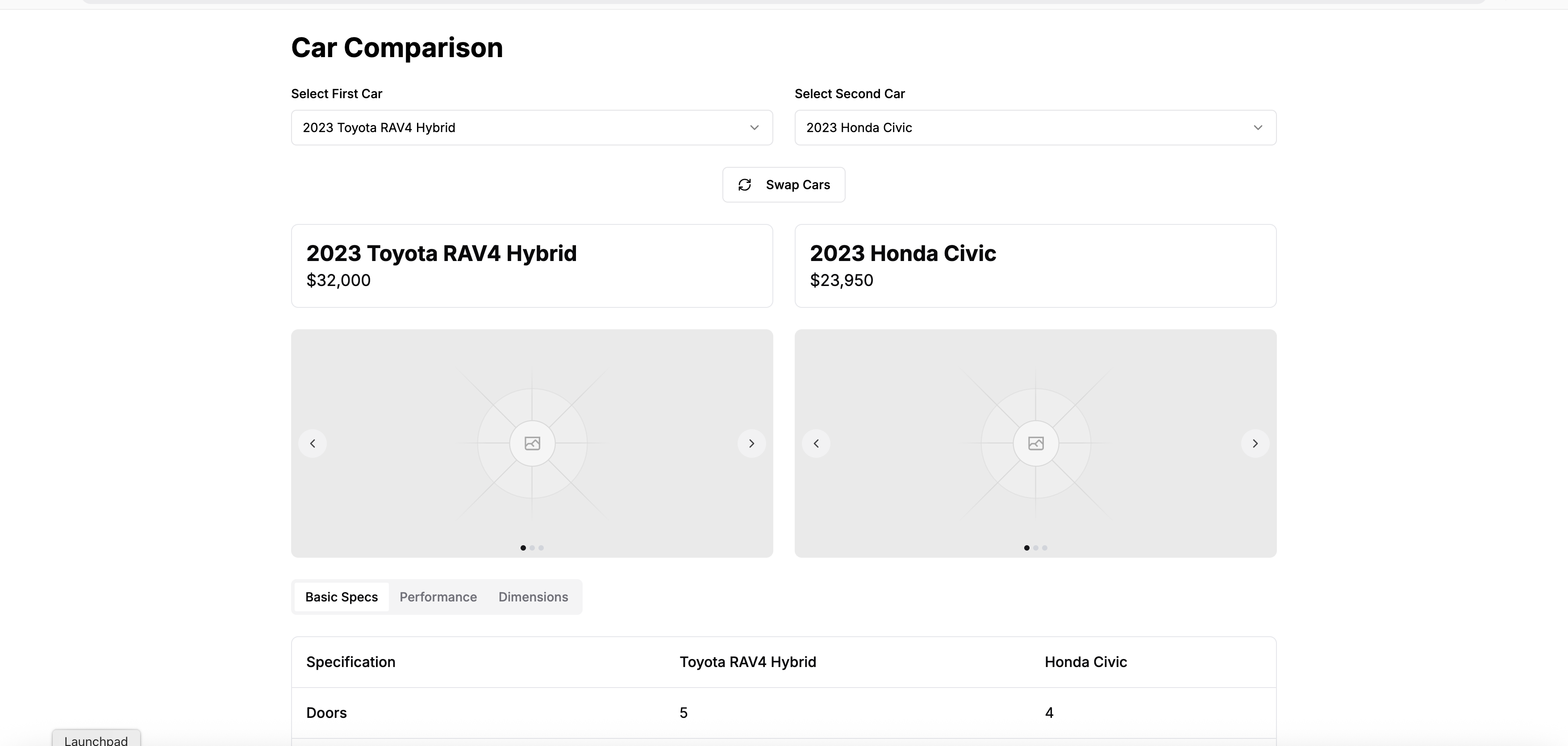This screenshot has width=1568, height=746.
Task: Select the Basic Specs tab
Action: [x=342, y=597]
